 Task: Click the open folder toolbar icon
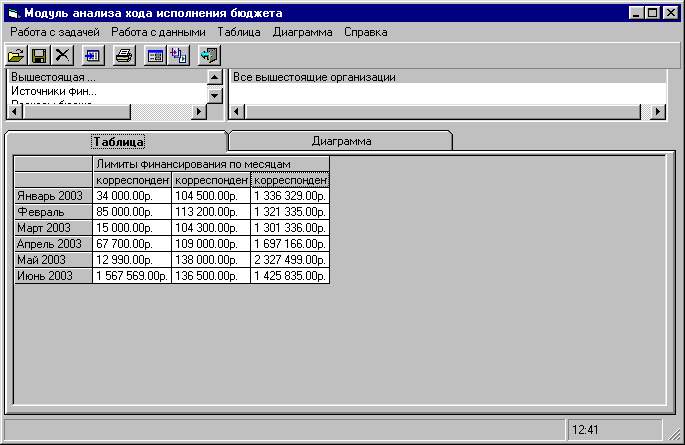pos(16,55)
